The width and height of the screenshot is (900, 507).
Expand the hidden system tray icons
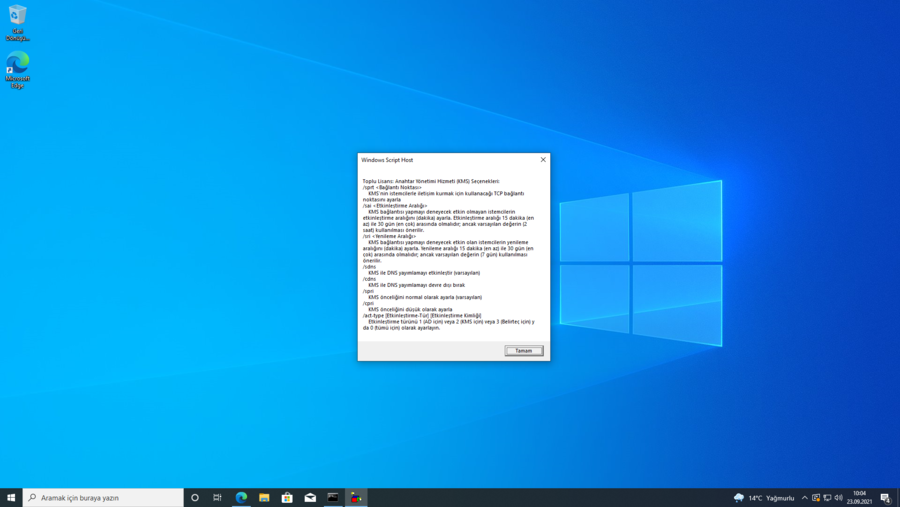pyautogui.click(x=804, y=498)
